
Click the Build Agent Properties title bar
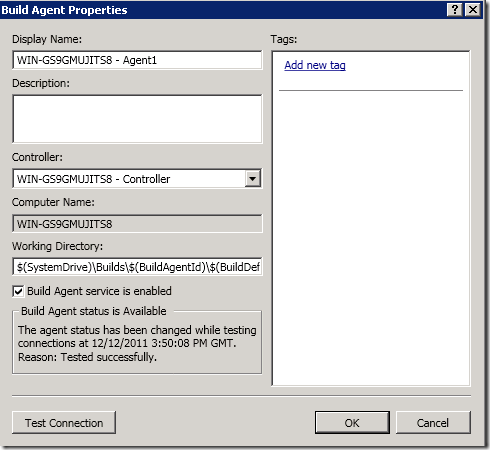pos(223,10)
